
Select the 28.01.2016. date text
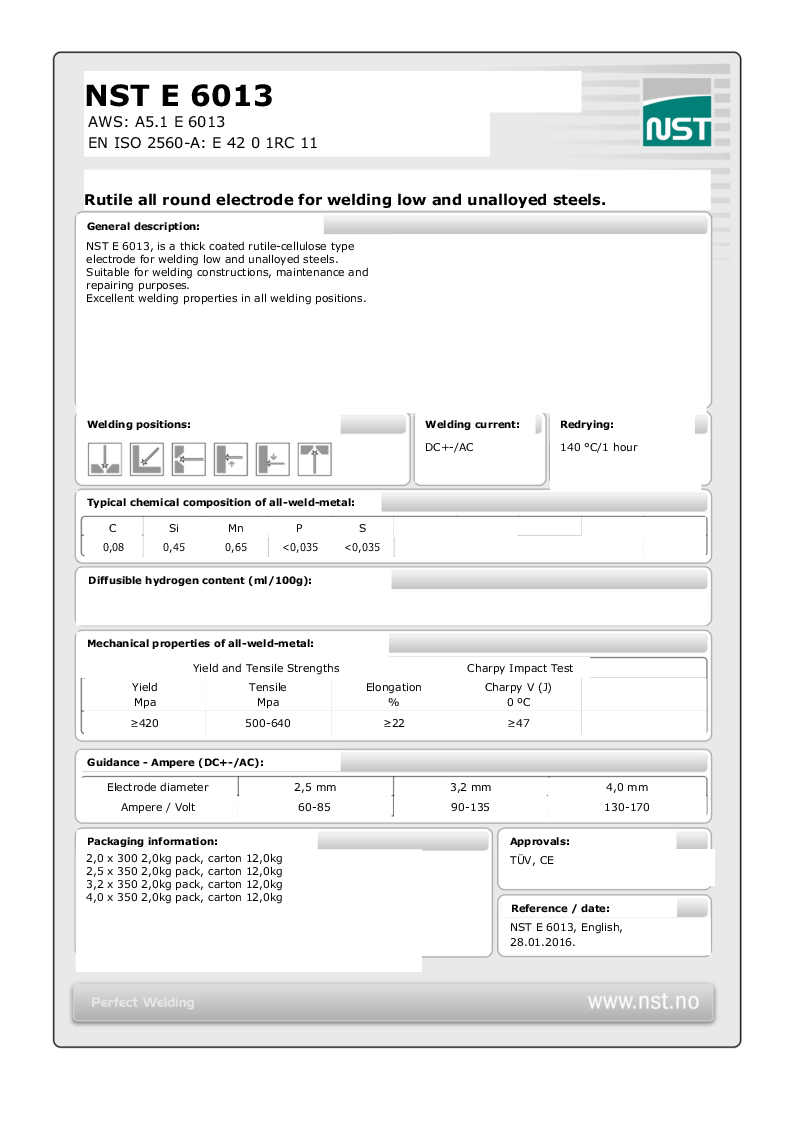pyautogui.click(x=543, y=942)
